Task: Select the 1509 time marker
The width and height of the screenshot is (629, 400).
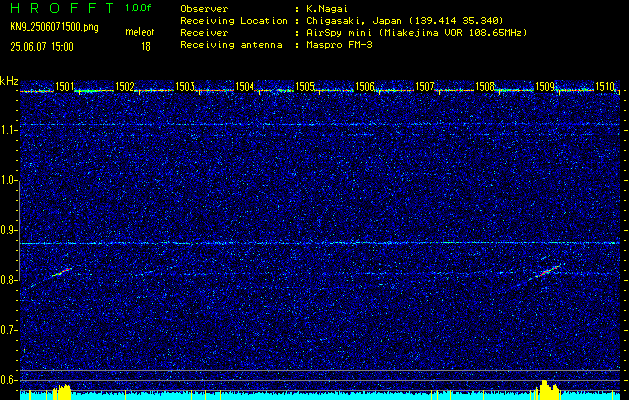Action: 545,86
